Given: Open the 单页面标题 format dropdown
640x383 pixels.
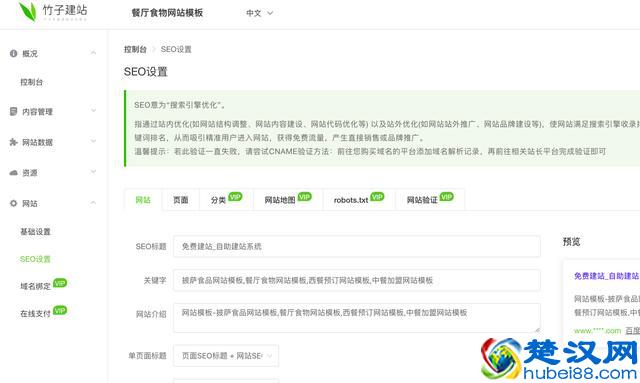Looking at the screenshot, I should [x=226, y=356].
